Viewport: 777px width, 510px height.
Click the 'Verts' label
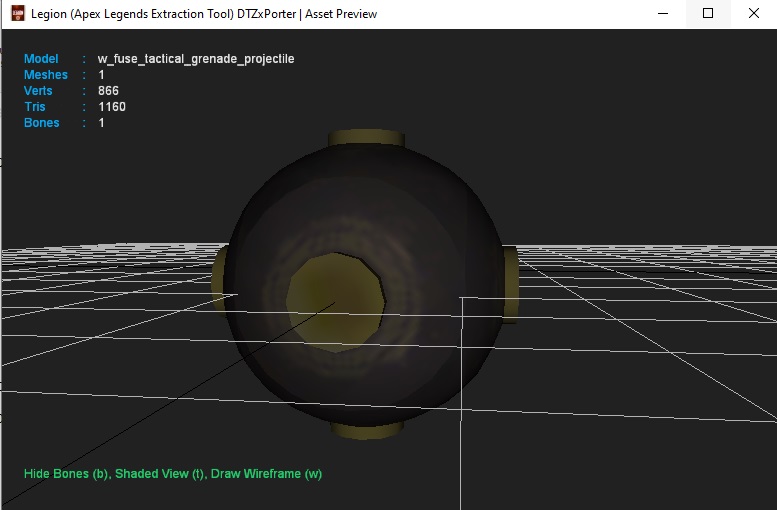click(x=38, y=91)
